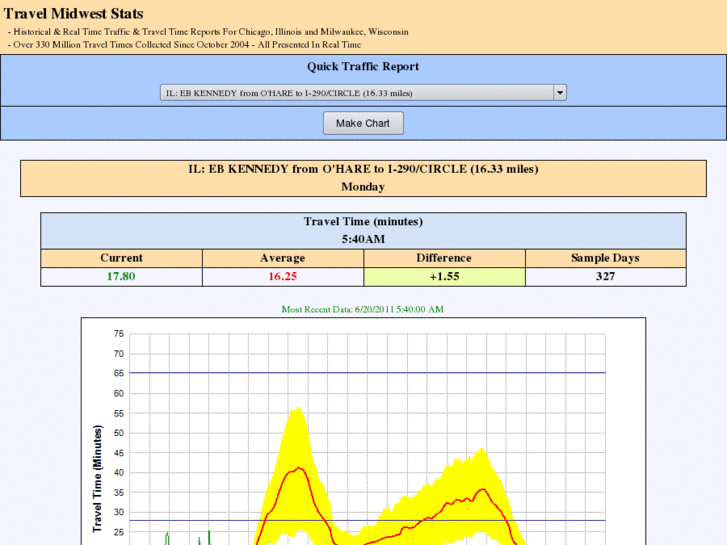
Task: Click the 75 tick label on y-axis
Action: coord(118,334)
